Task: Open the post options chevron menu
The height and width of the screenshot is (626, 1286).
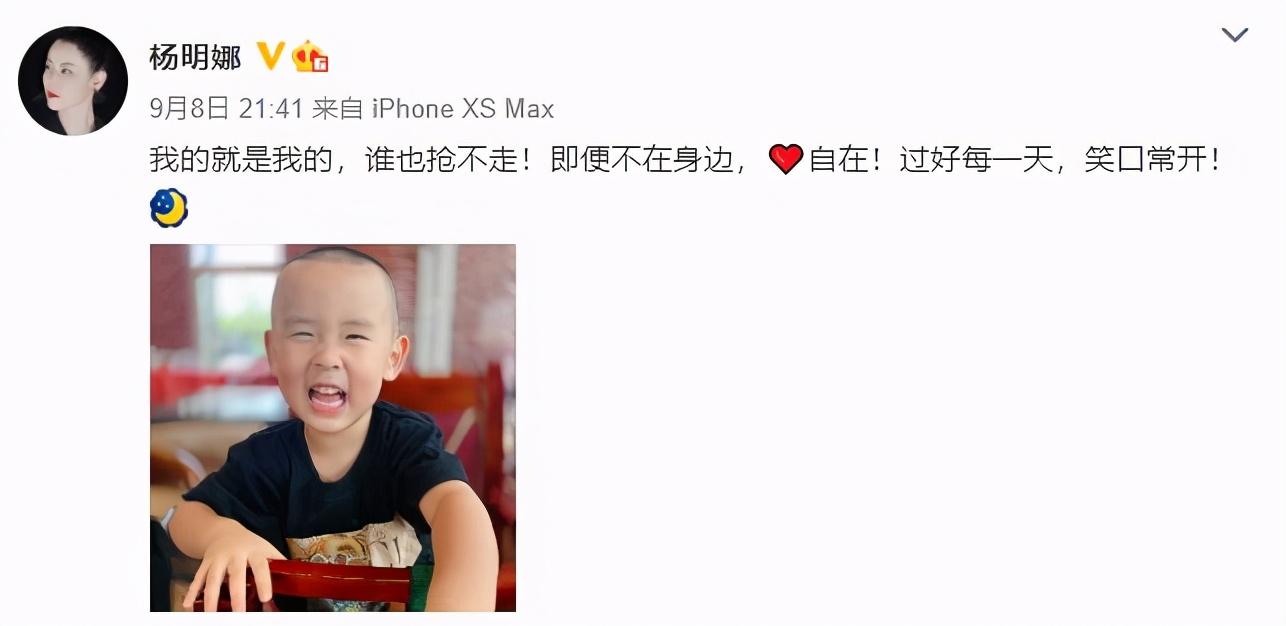Action: click(1235, 35)
